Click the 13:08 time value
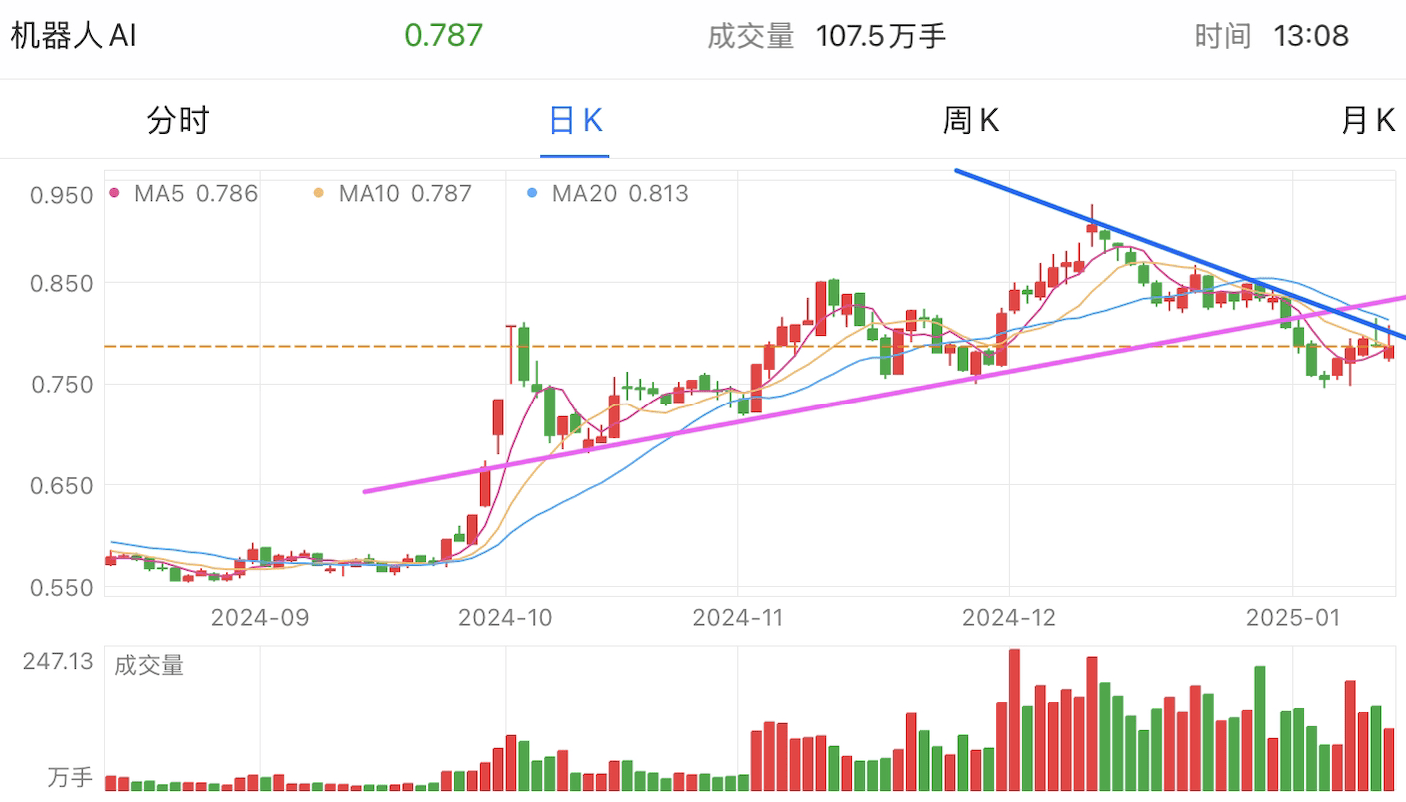The width and height of the screenshot is (1406, 802). [x=1311, y=37]
